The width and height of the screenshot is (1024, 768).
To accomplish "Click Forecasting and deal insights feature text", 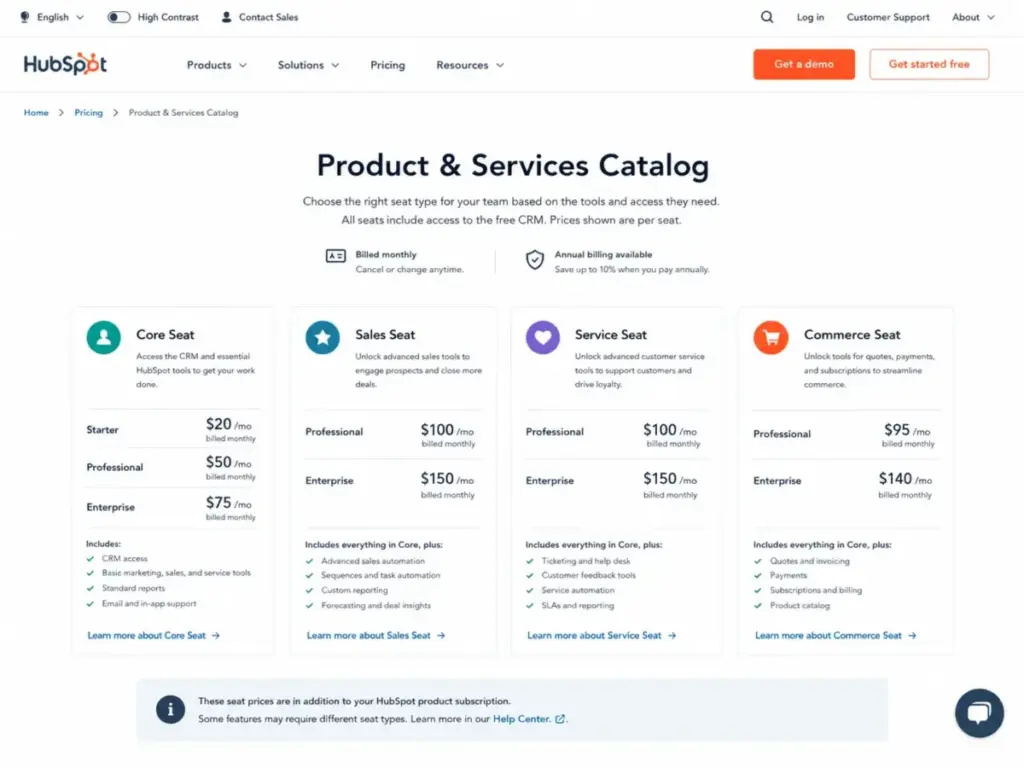I will pos(376,605).
